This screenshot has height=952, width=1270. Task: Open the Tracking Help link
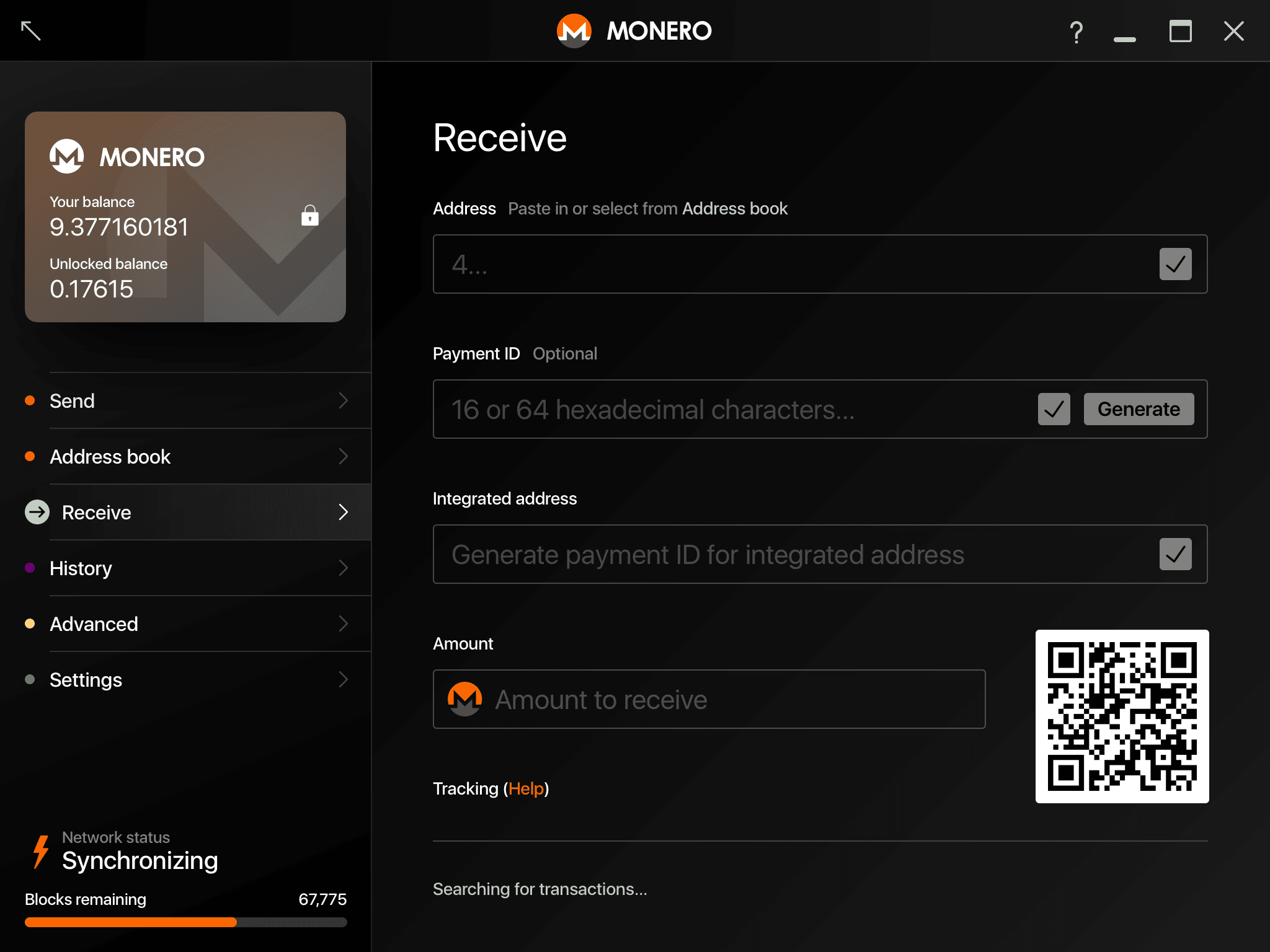coord(526,788)
